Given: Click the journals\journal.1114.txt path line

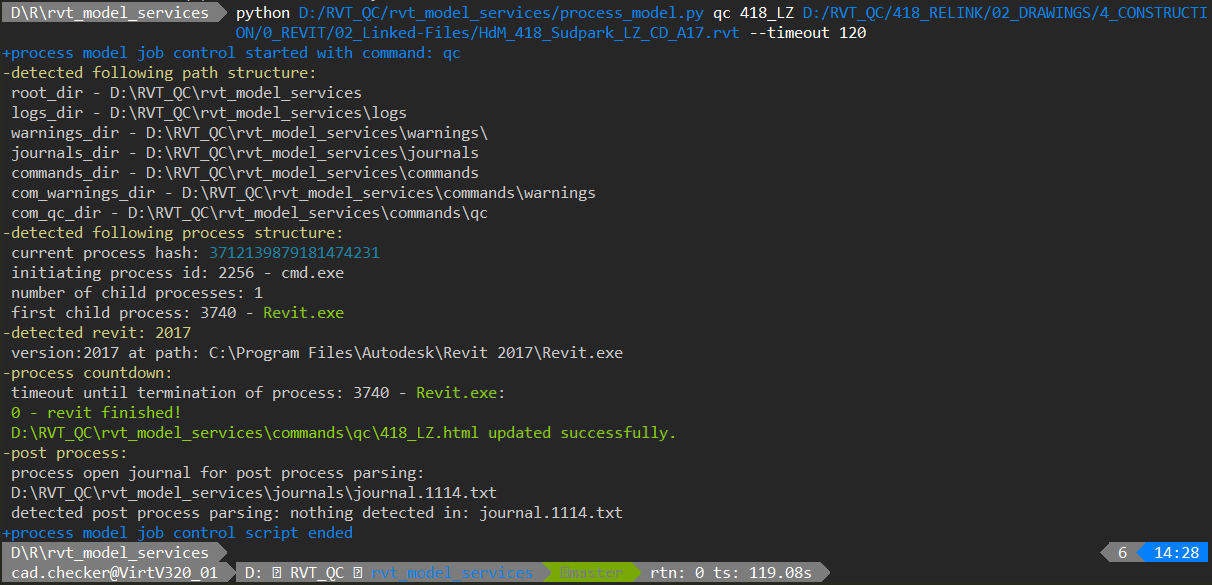Looking at the screenshot, I should [x=254, y=493].
